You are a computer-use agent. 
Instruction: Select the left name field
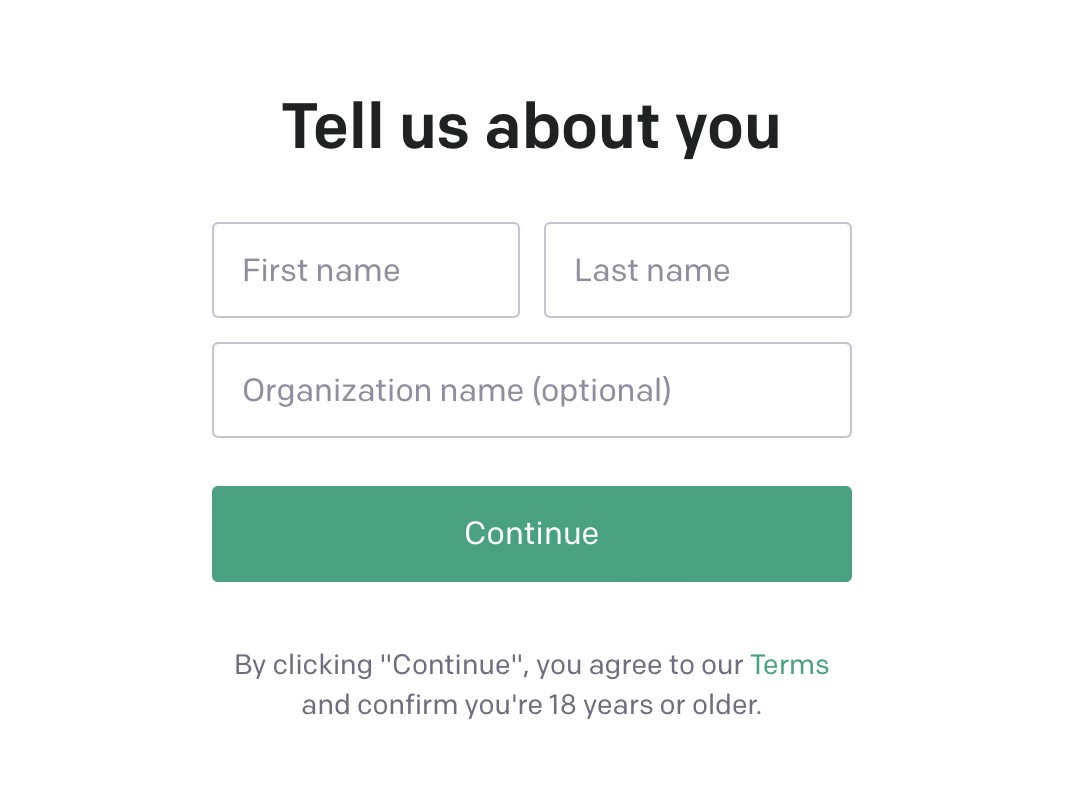pos(365,270)
